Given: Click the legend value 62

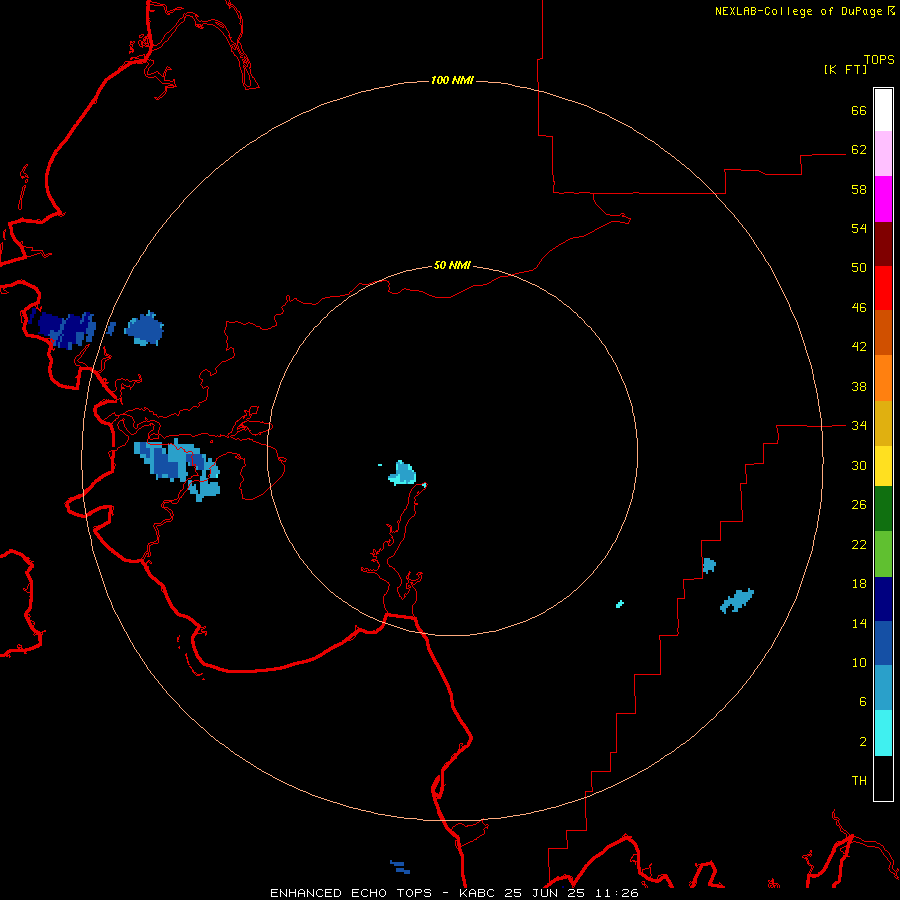Looking at the screenshot, I should coord(859,149).
